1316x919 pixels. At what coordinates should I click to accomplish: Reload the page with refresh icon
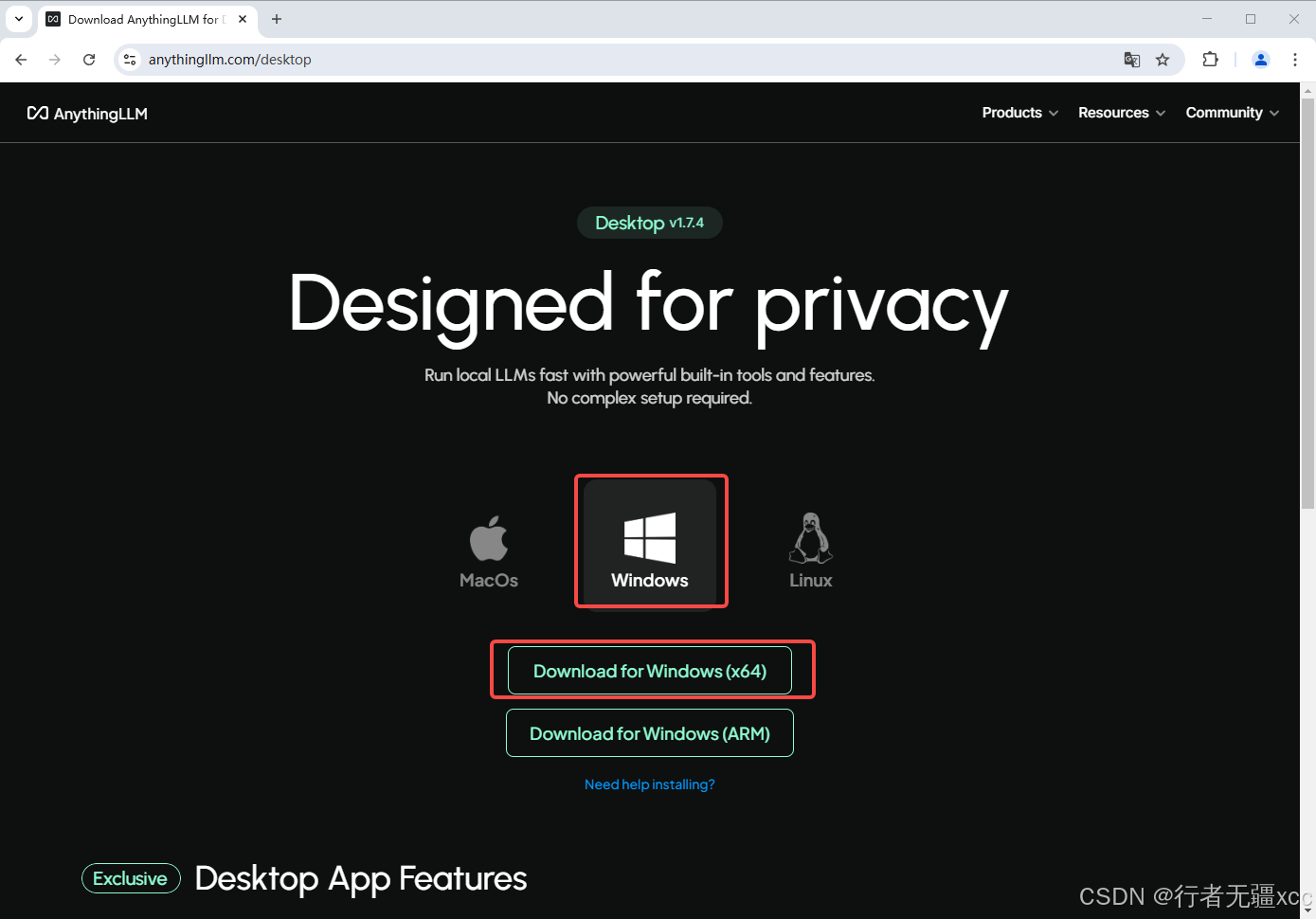click(x=89, y=60)
